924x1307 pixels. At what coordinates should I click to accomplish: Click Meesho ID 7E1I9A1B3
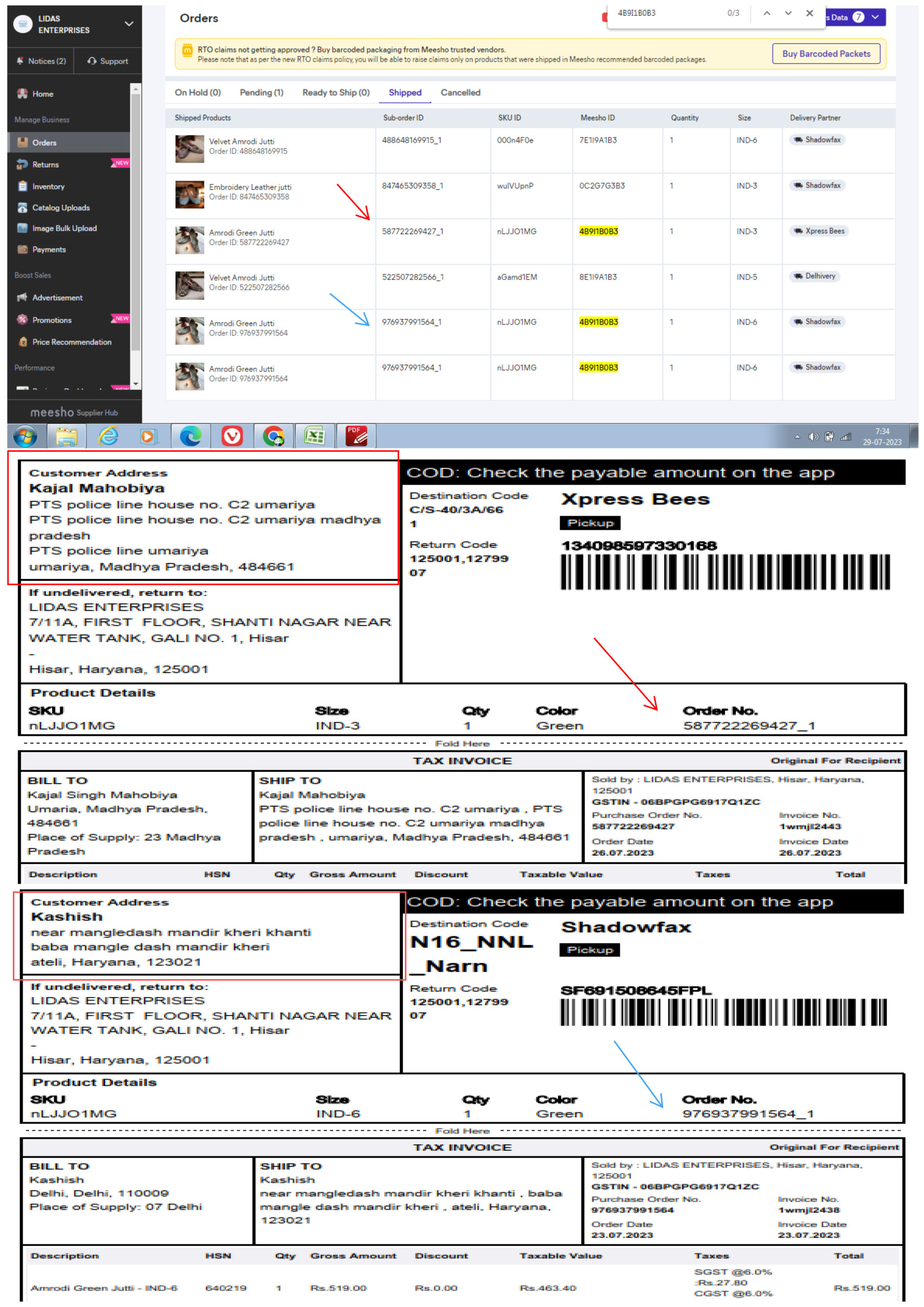598,139
